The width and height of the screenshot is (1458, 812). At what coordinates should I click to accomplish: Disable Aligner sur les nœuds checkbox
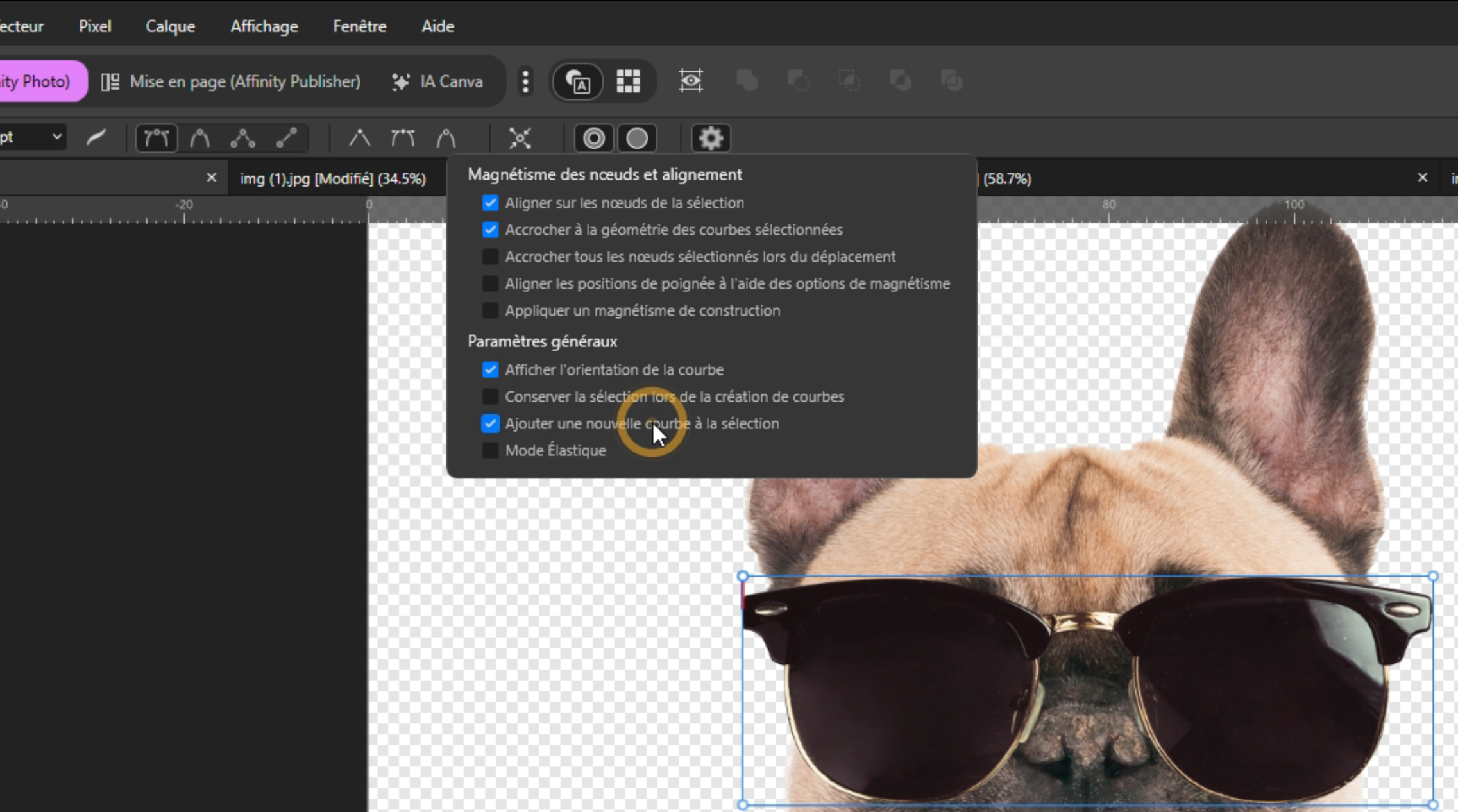(x=490, y=203)
